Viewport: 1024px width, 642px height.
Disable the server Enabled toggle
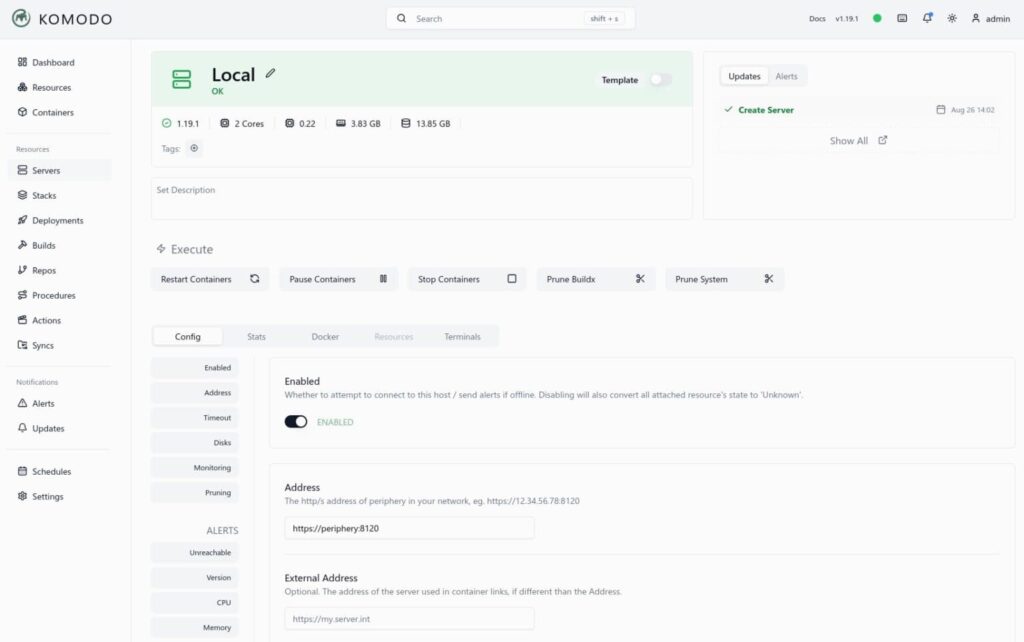pos(296,422)
